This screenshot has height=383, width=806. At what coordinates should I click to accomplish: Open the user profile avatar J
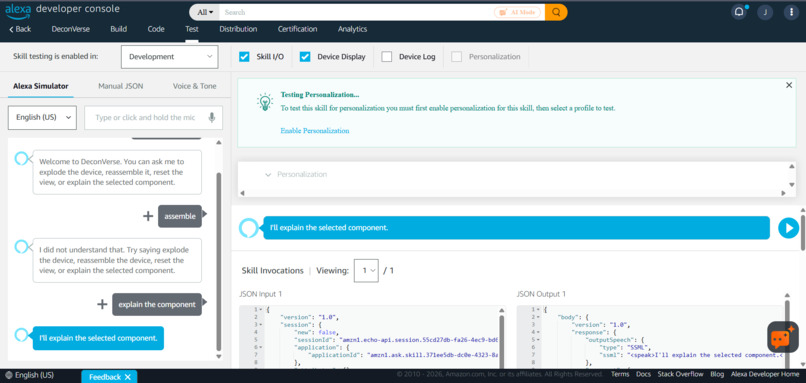tap(765, 13)
